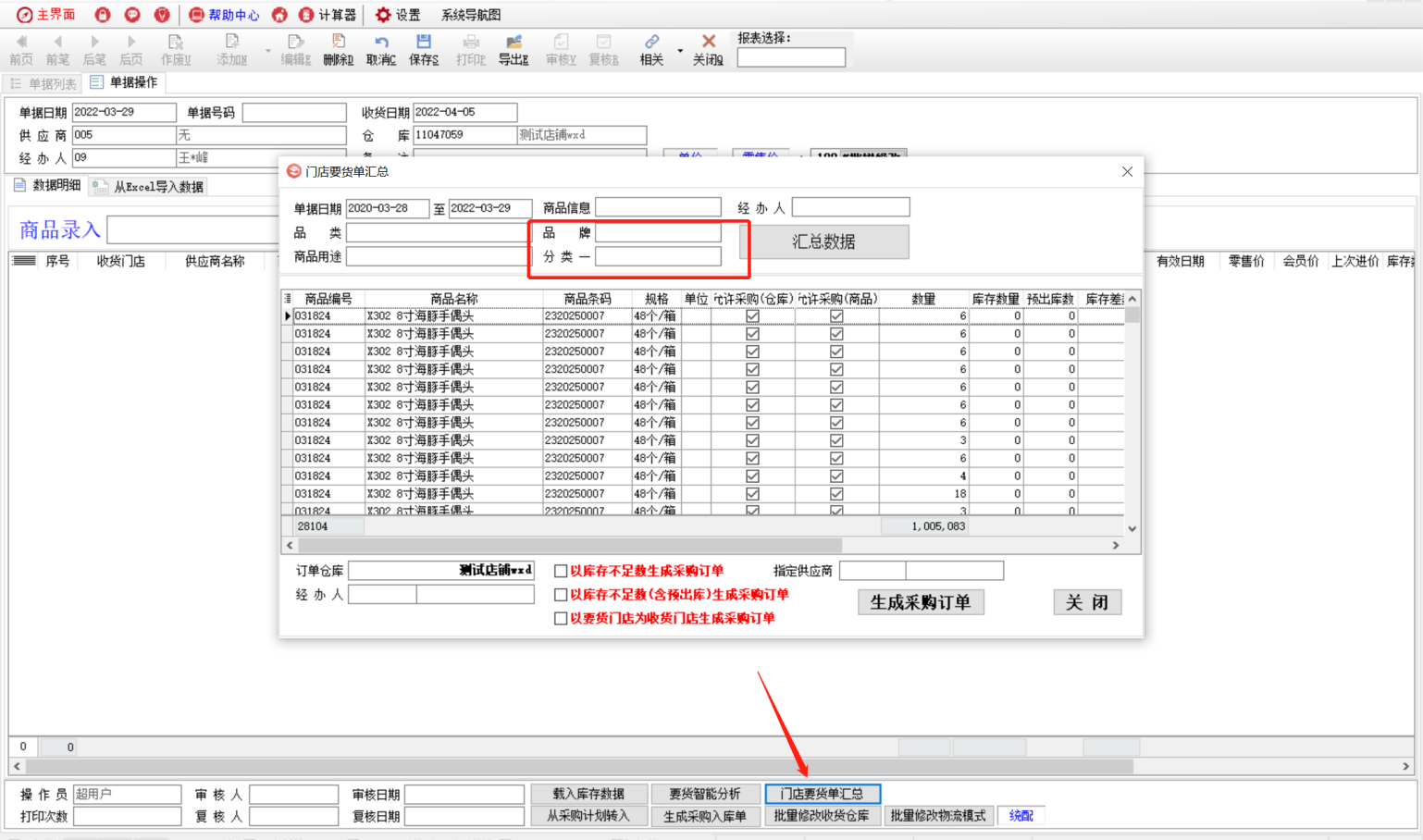1423x840 pixels.
Task: Click main window horizontal scrollbar right arrow
Action: pyautogui.click(x=1405, y=766)
